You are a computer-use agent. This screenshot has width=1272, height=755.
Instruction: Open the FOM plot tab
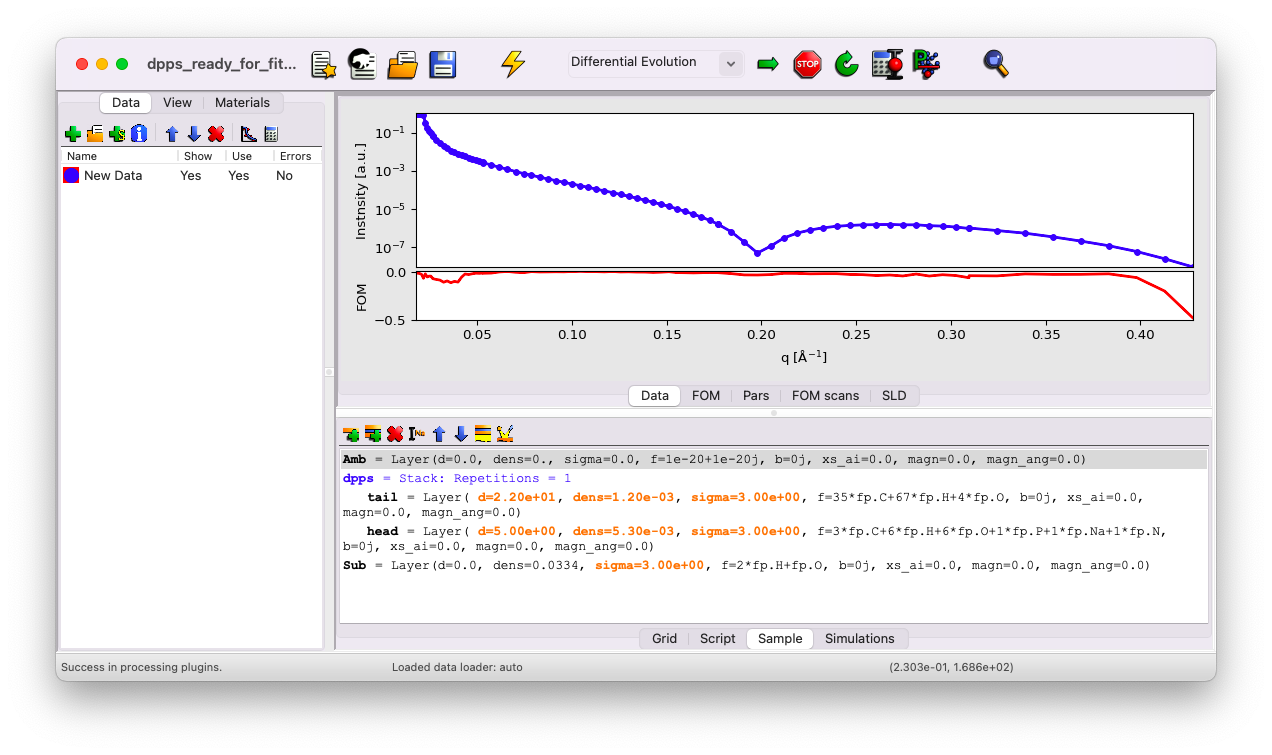pyautogui.click(x=706, y=395)
